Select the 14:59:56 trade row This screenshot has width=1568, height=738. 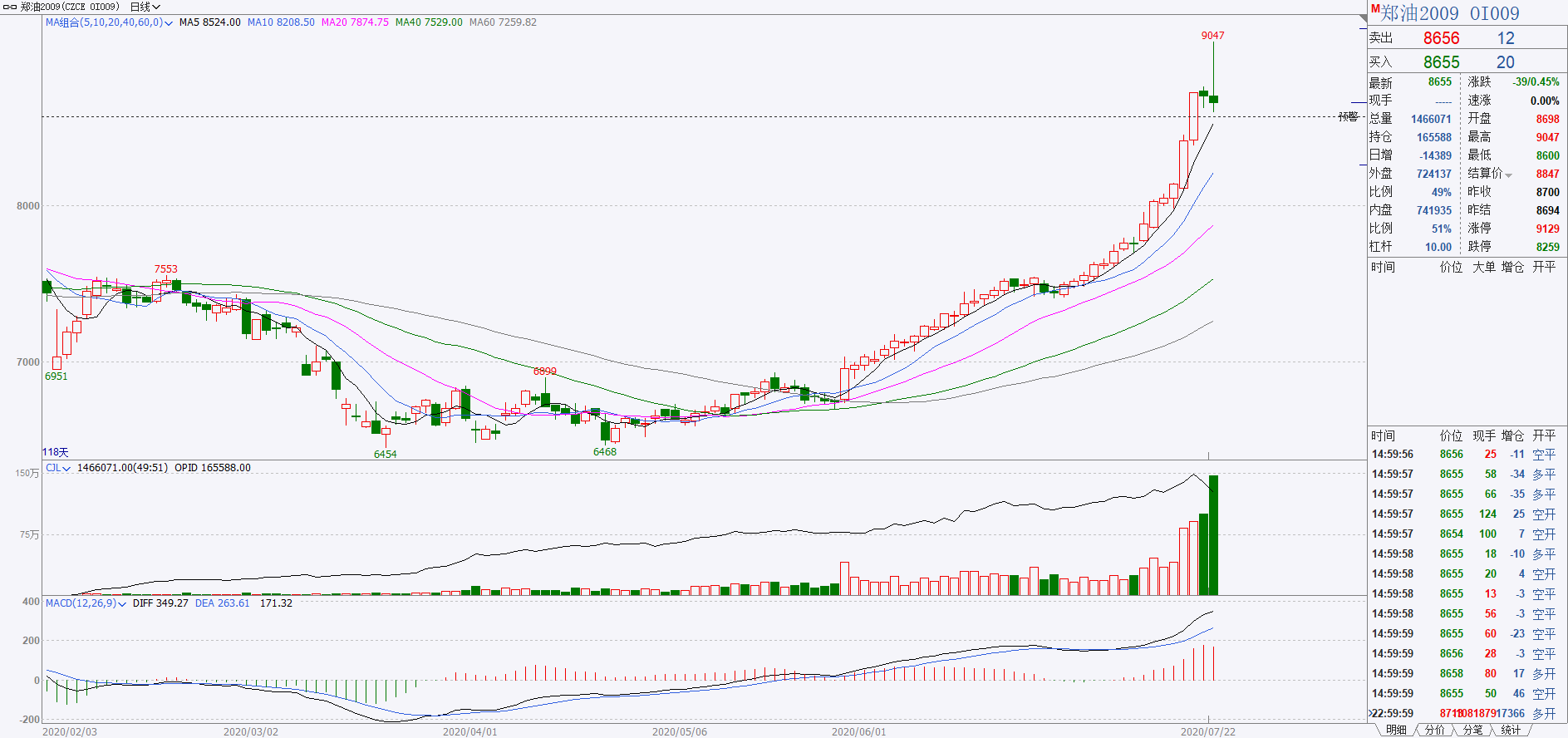pos(1467,455)
